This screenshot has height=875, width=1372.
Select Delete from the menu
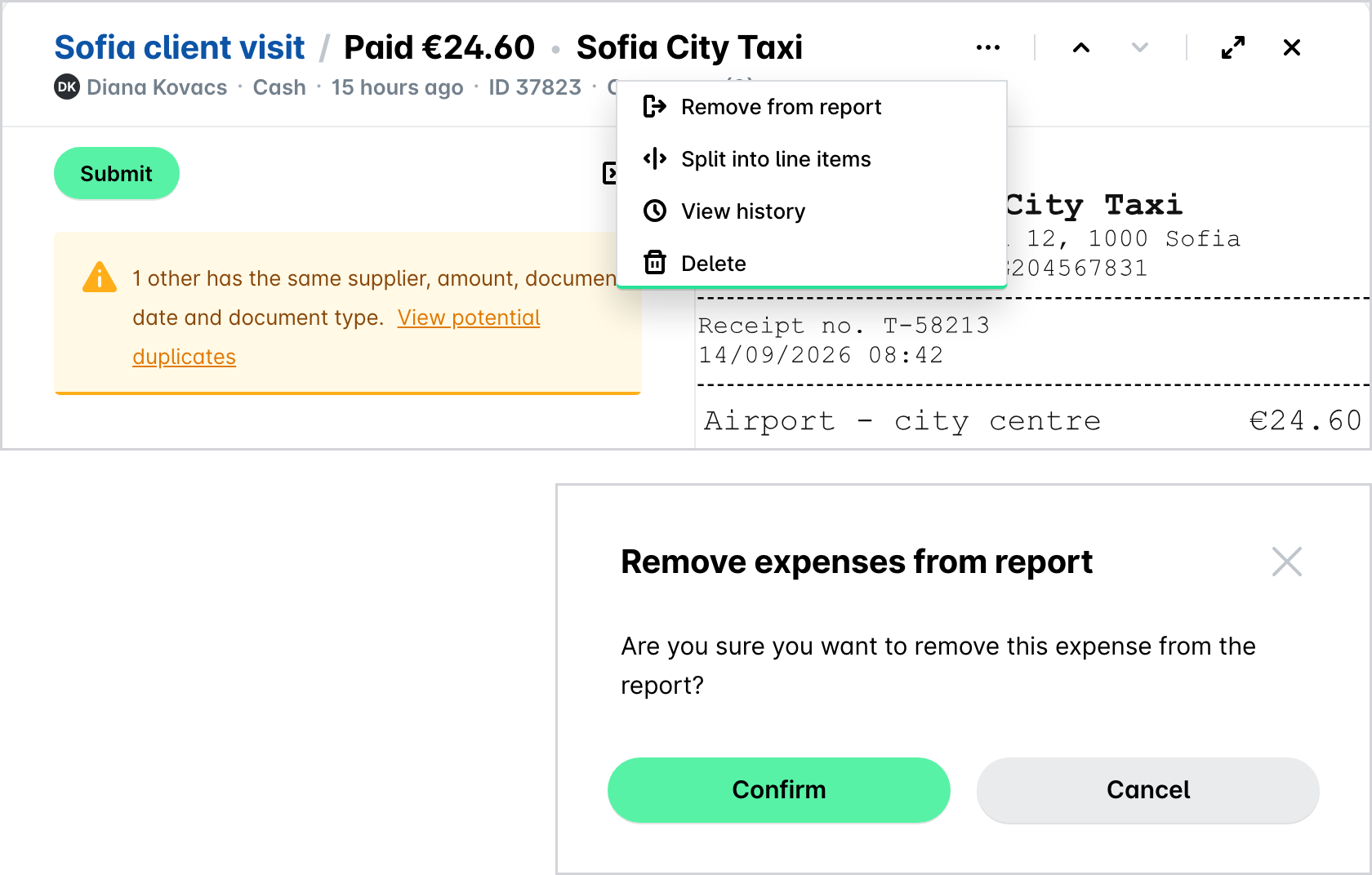(x=812, y=263)
